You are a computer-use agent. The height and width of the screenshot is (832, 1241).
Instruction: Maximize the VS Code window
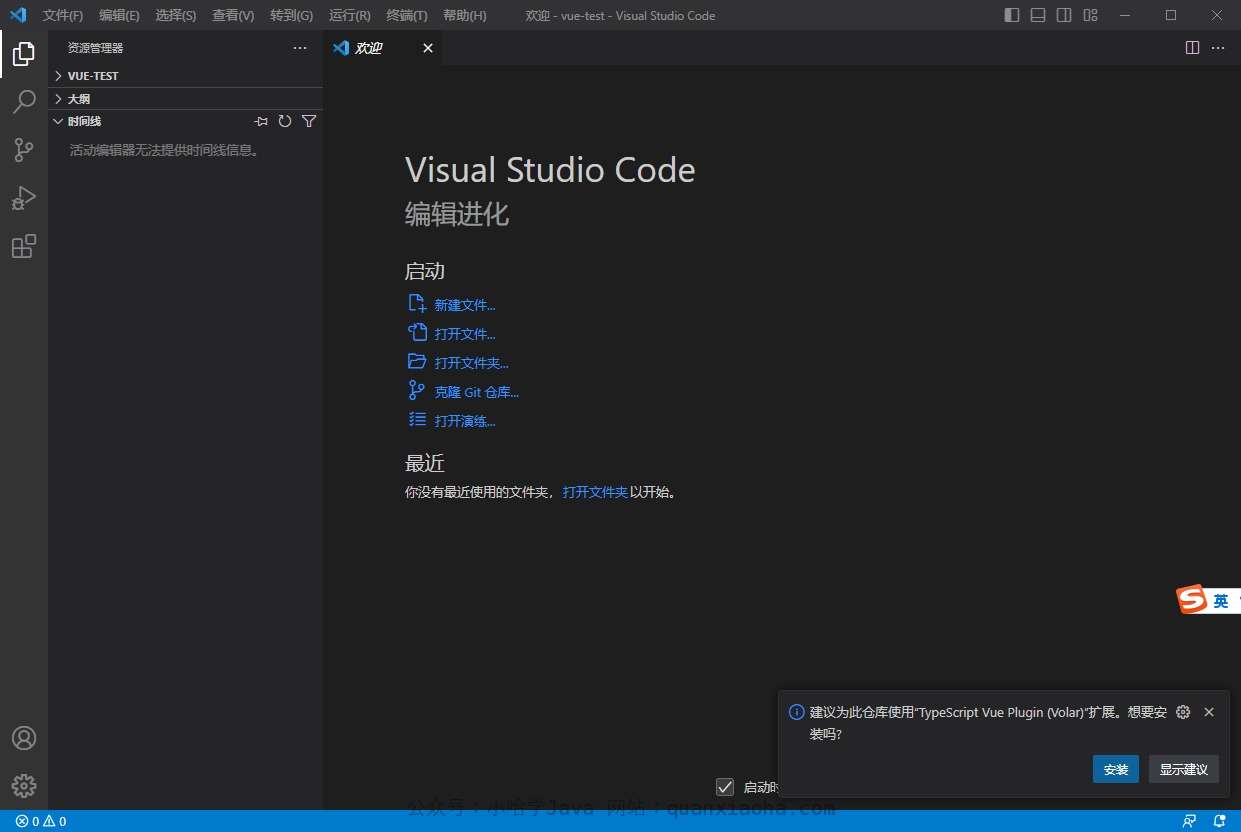coord(1171,15)
